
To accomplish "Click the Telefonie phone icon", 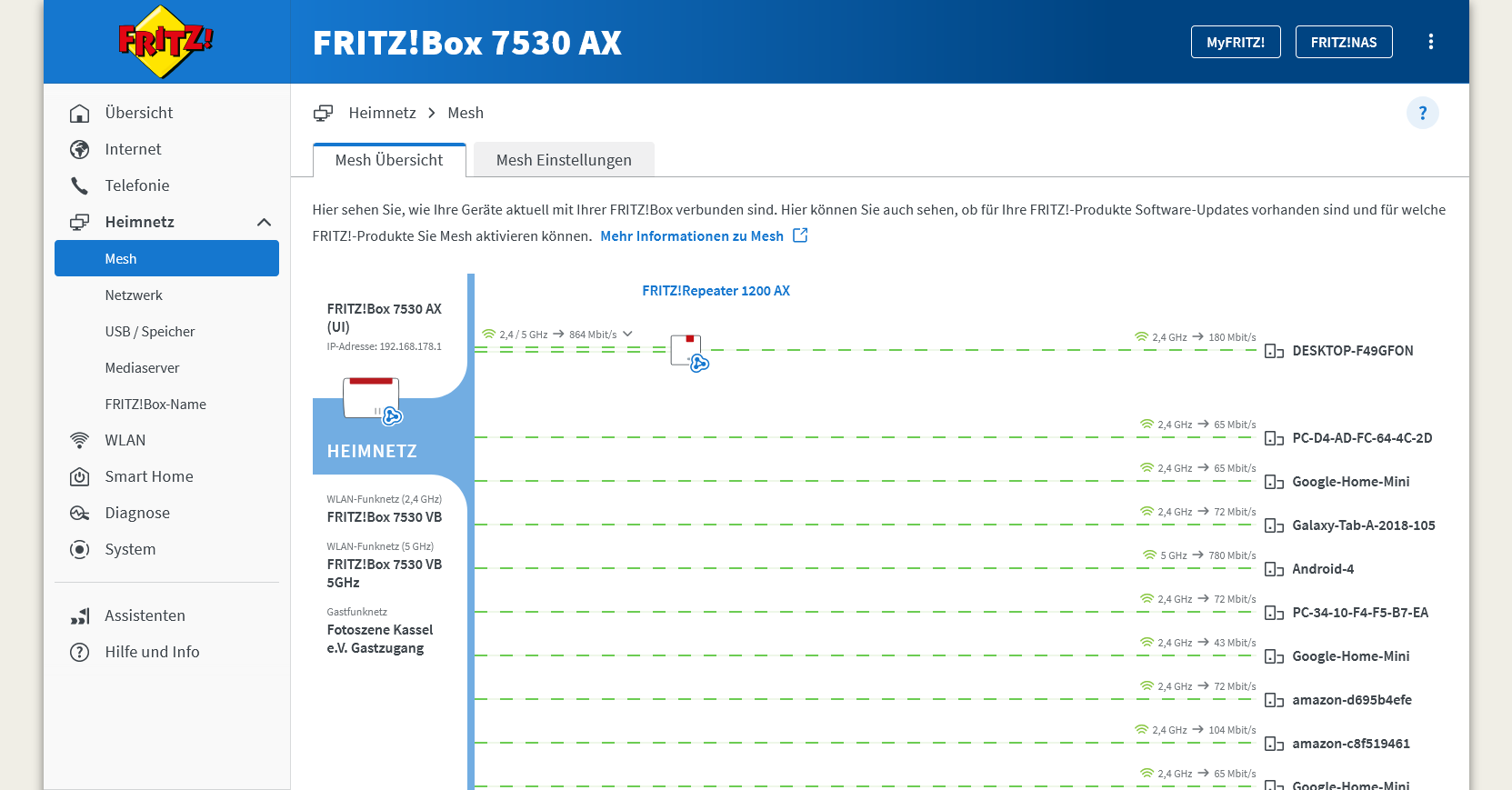I will pos(80,185).
